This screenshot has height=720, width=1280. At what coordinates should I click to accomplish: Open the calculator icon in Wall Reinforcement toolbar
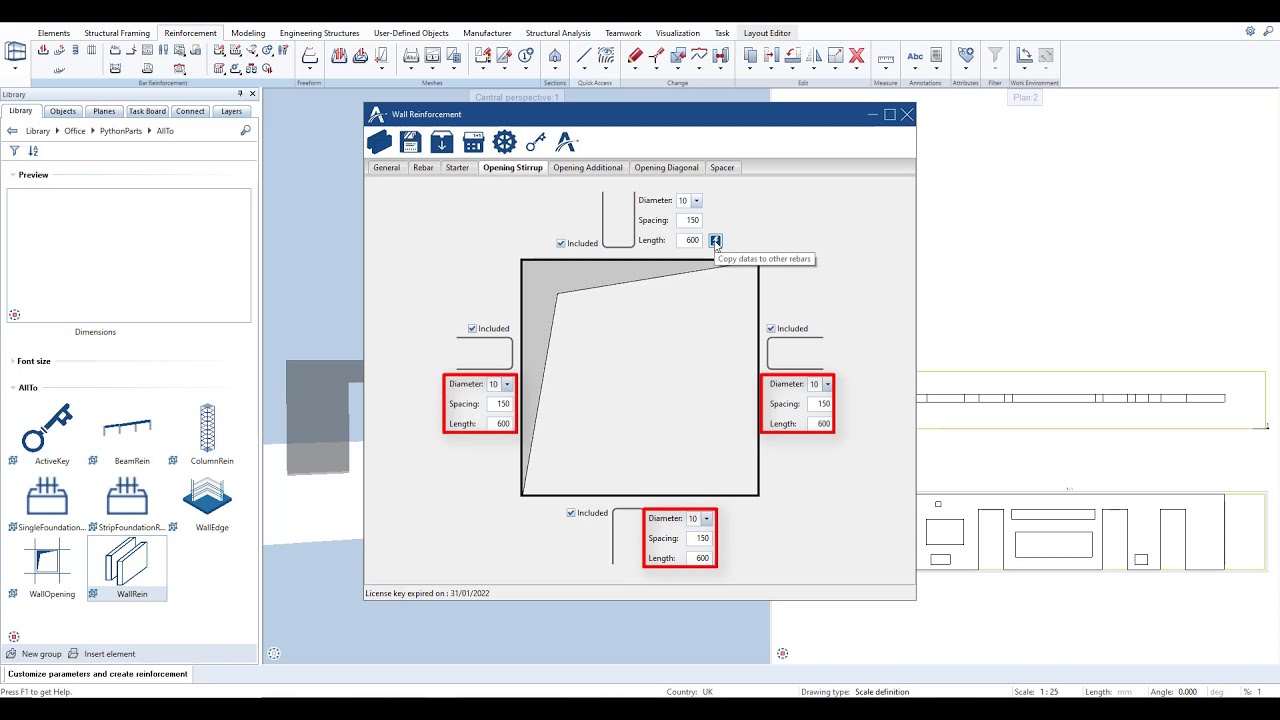[473, 142]
